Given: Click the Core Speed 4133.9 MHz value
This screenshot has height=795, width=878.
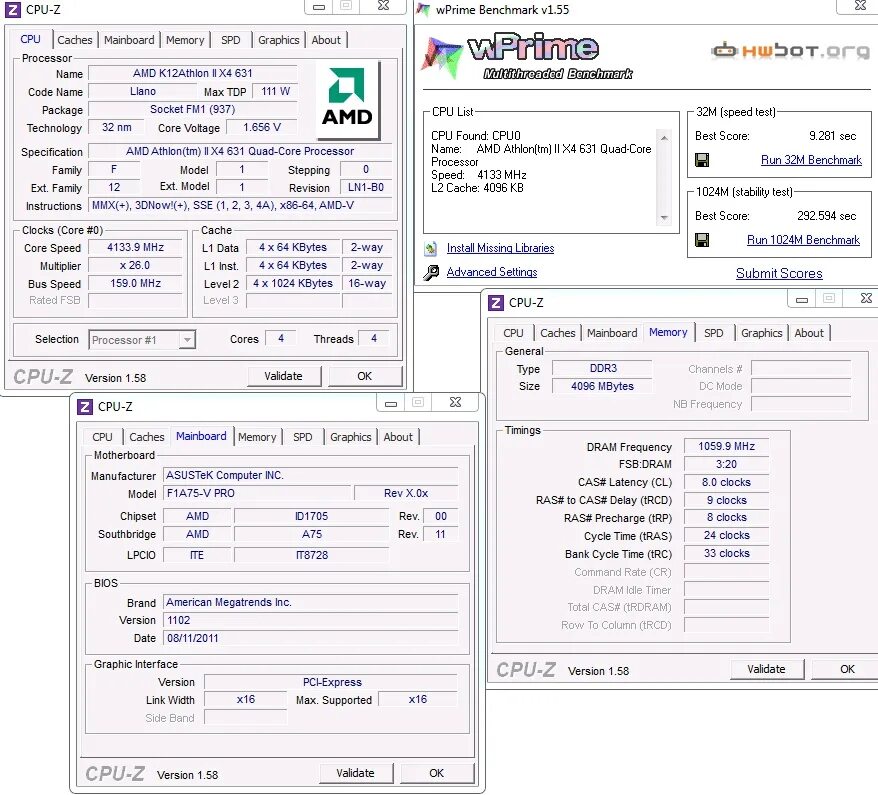Looking at the screenshot, I should pyautogui.click(x=136, y=247).
